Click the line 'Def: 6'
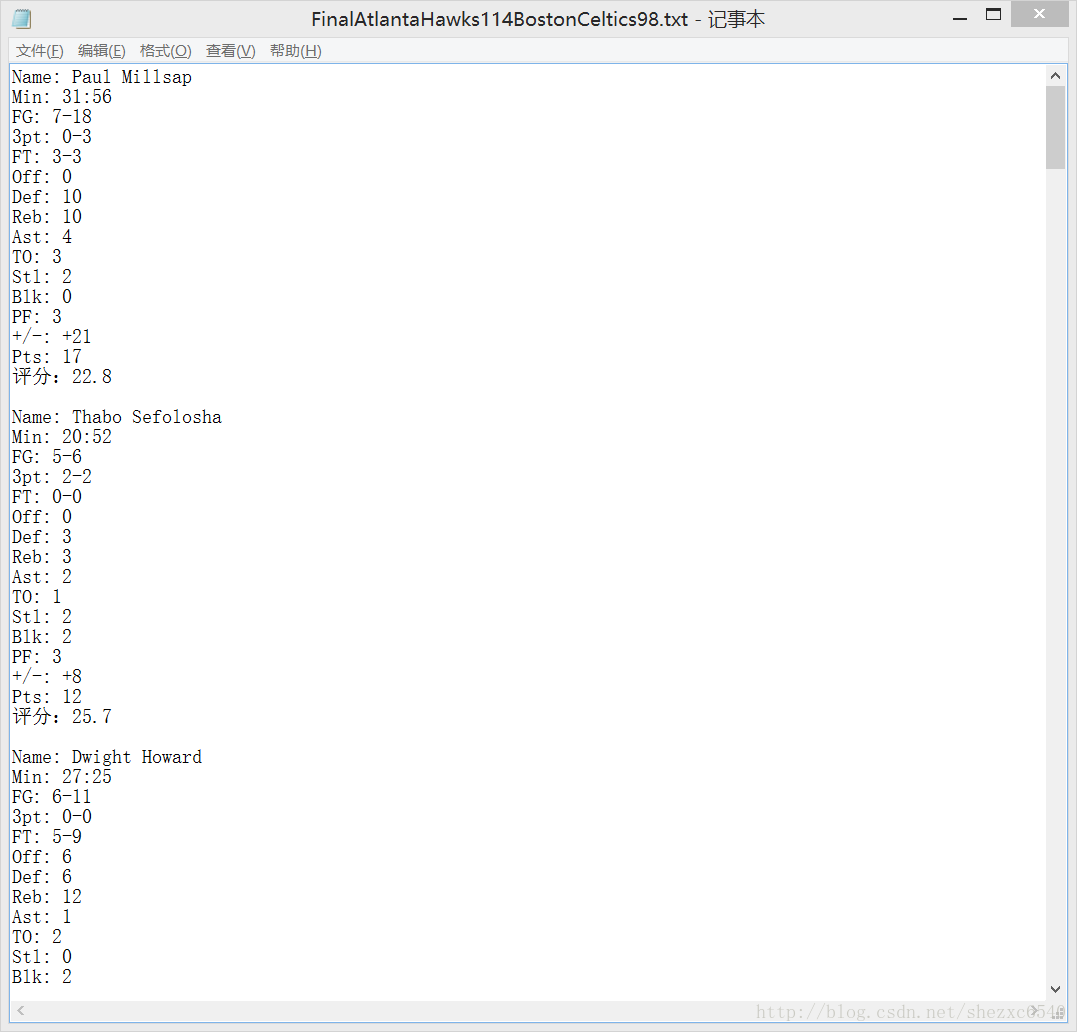Screen dimensions: 1077x1032 coord(42,877)
